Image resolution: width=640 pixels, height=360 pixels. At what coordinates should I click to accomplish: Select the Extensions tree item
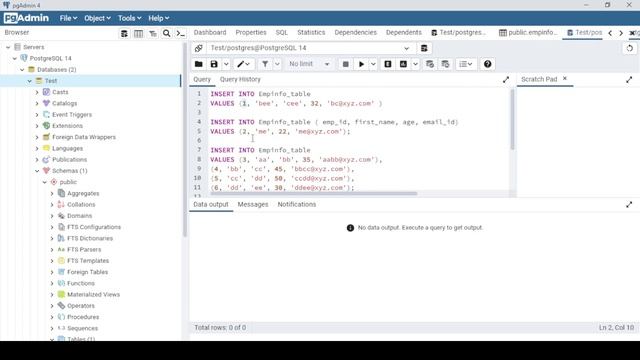[67, 126]
